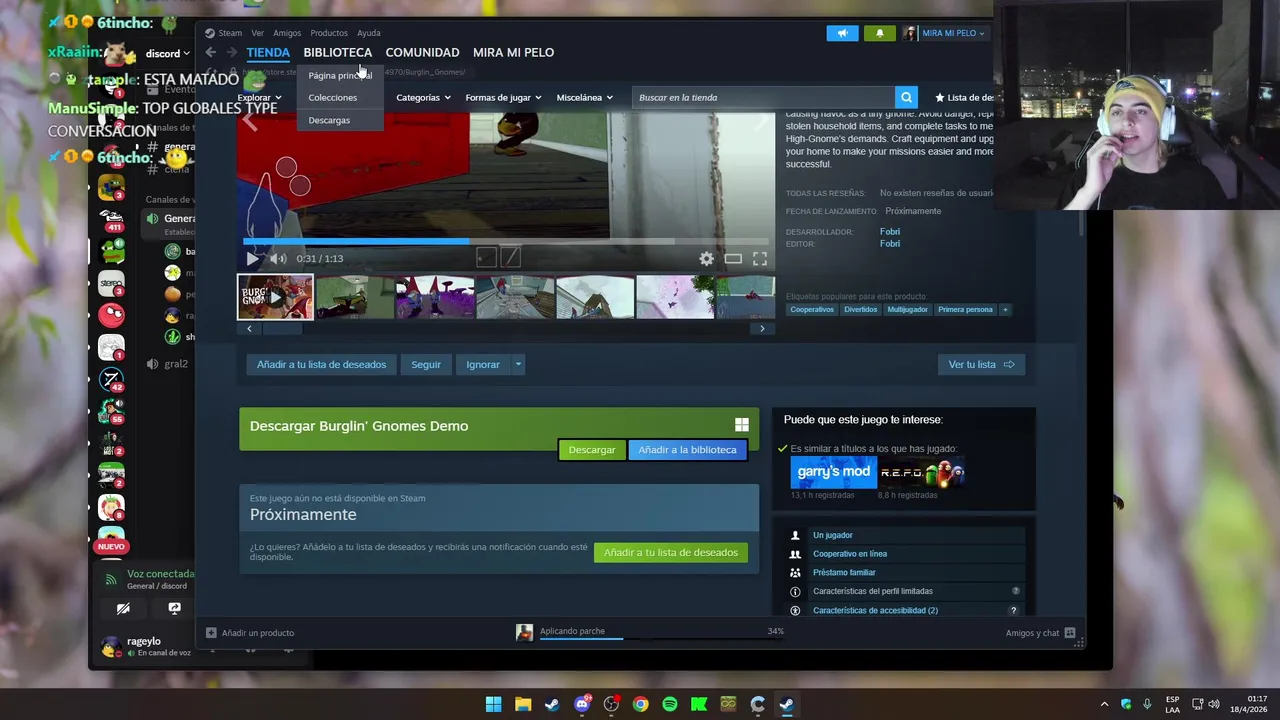Image resolution: width=1280 pixels, height=720 pixels.
Task: Toggle Discord camera off button
Action: (x=123, y=608)
